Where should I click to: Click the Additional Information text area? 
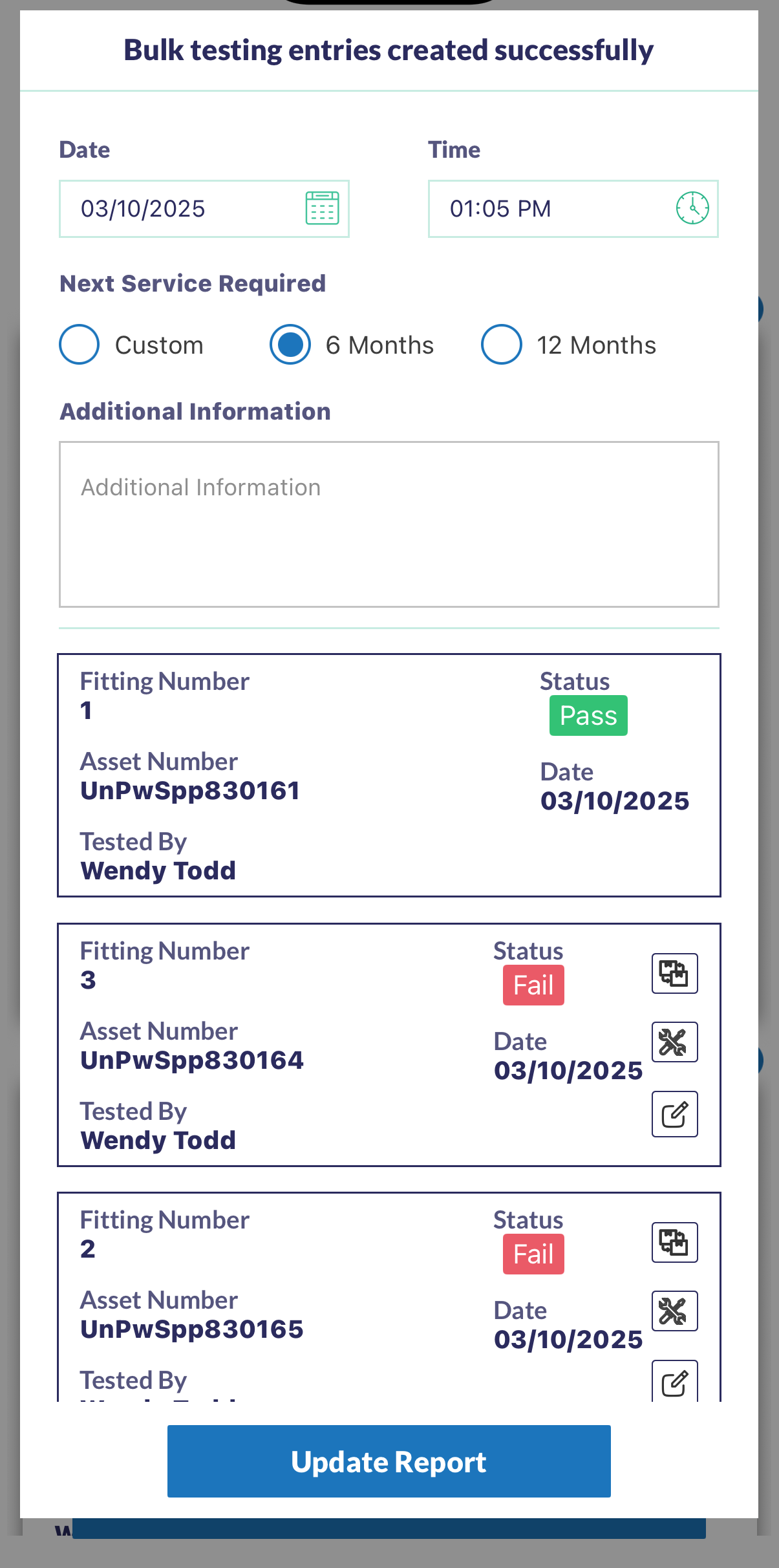(389, 524)
